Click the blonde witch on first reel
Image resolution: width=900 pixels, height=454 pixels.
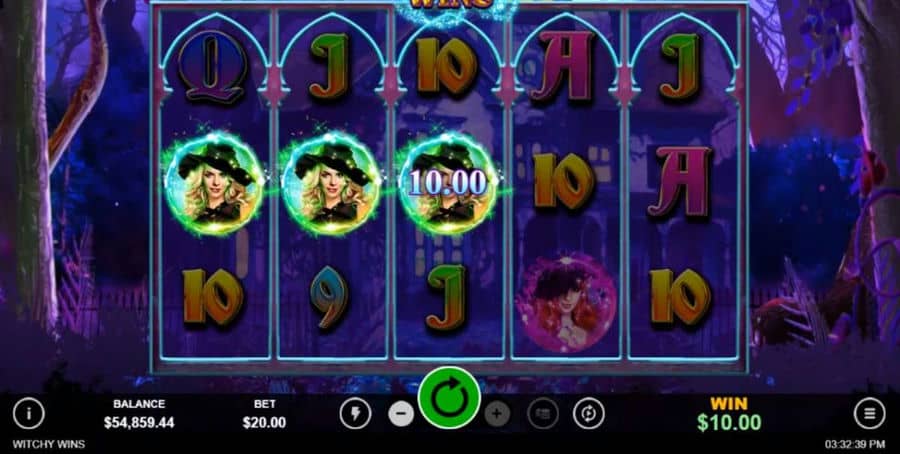pyautogui.click(x=214, y=184)
